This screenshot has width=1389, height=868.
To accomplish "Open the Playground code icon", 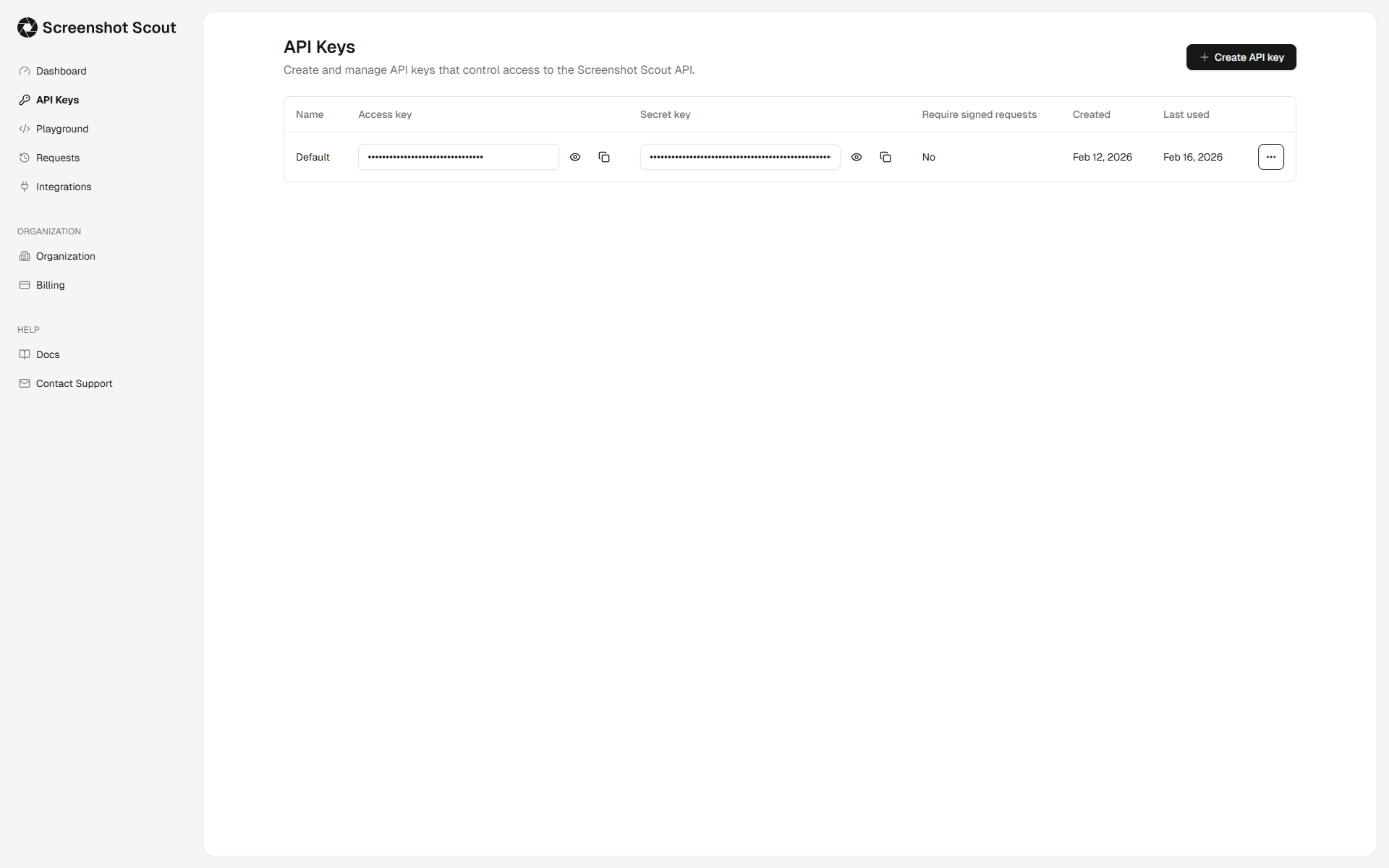I will click(25, 129).
